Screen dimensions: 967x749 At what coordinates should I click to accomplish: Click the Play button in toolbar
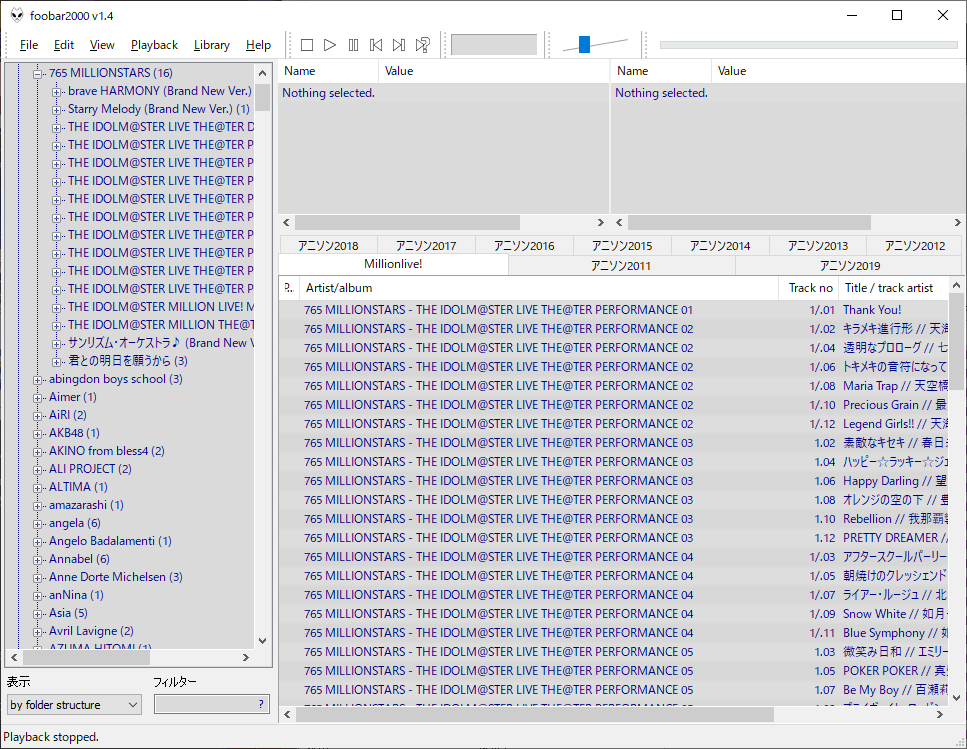coord(330,45)
